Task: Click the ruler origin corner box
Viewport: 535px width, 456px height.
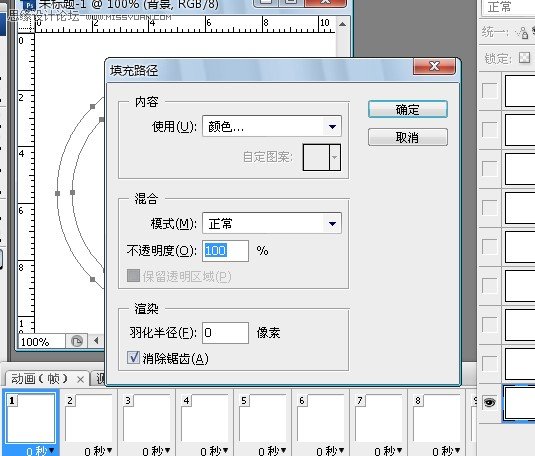Action: [26, 25]
